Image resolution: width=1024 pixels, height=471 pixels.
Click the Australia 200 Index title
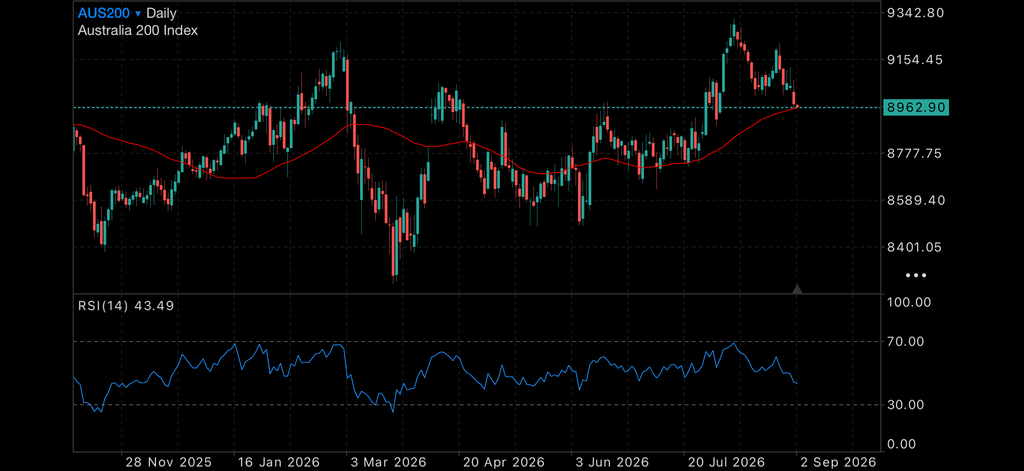click(138, 30)
